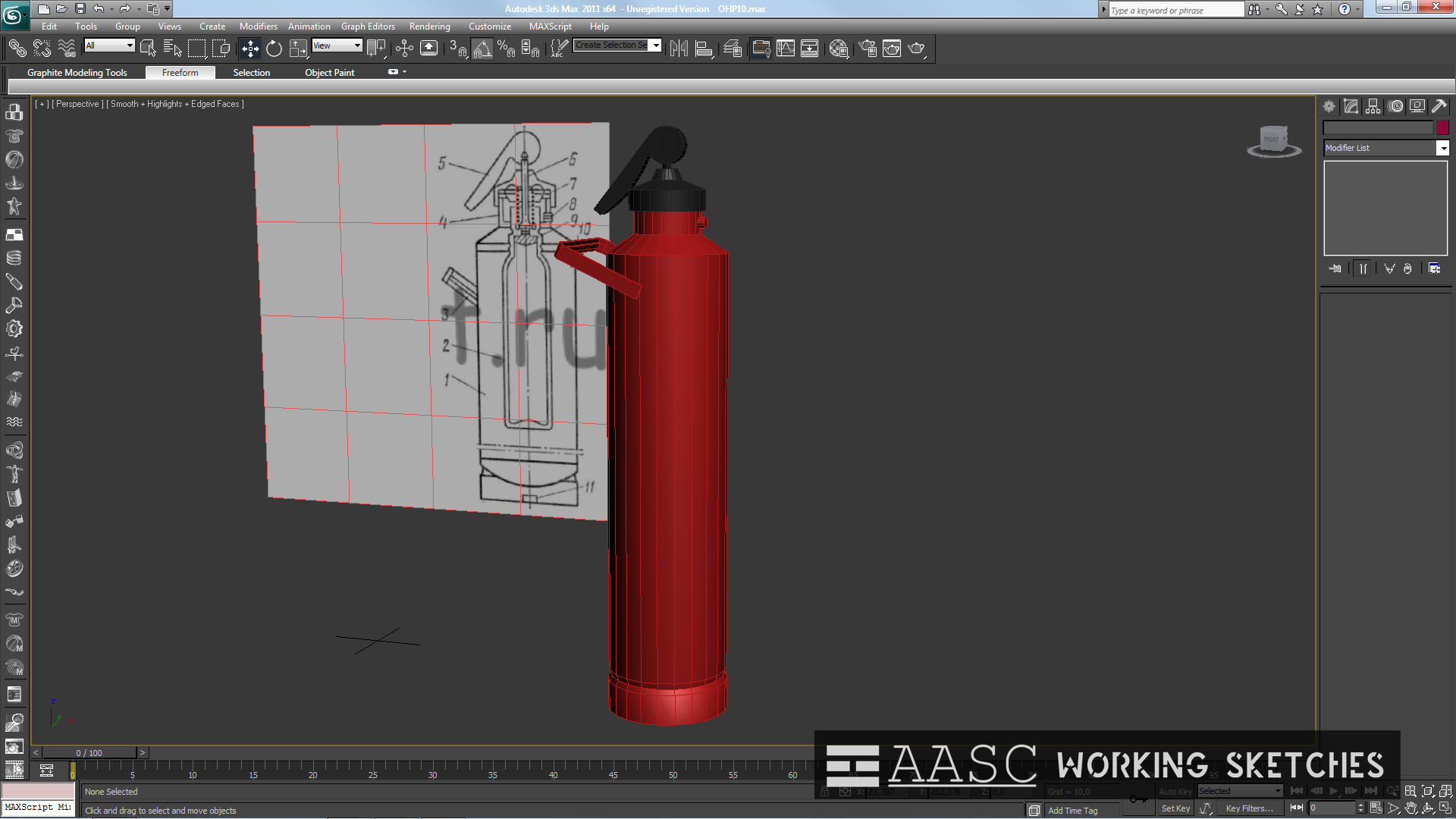Image resolution: width=1456 pixels, height=819 pixels.
Task: Choose the Select and Uniform Scale tool
Action: click(x=299, y=49)
